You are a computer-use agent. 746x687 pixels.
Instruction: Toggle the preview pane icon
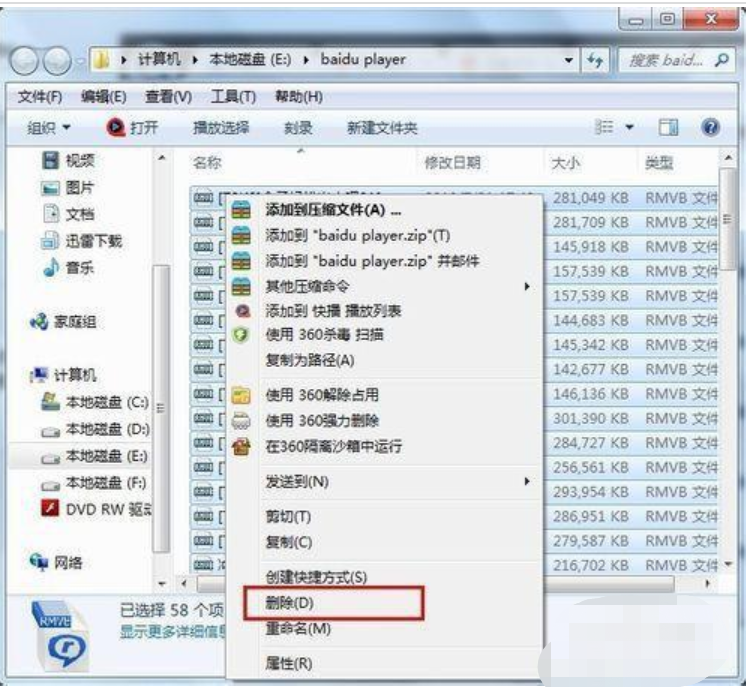point(668,128)
